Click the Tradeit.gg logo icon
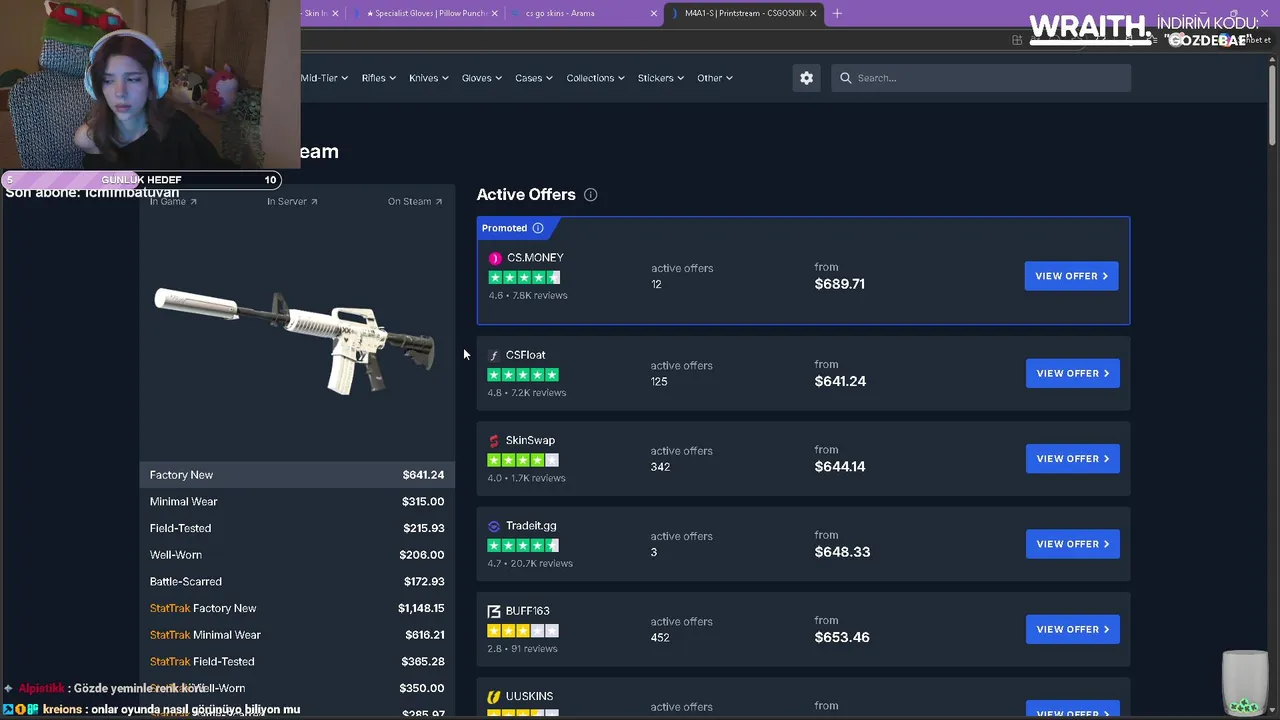 click(494, 526)
